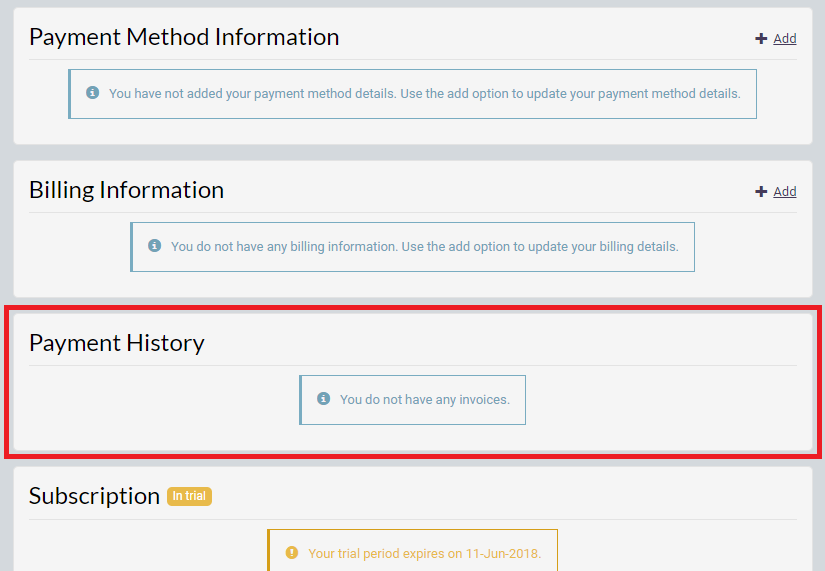This screenshot has width=825, height=571.
Task: Click the yellow warning icon in trial notice
Action: (291, 553)
